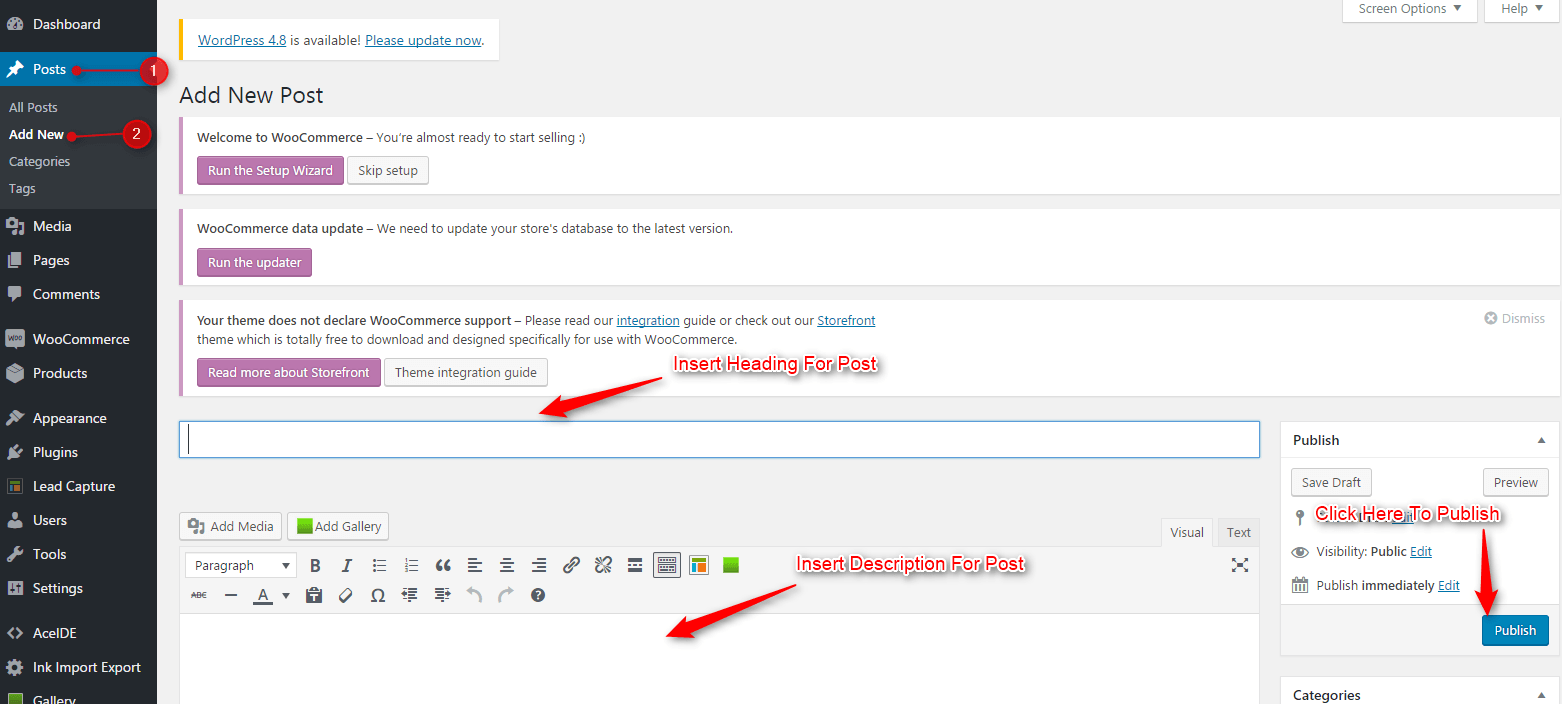1562x704 pixels.
Task: Apply italic formatting in the editor toolbar
Action: pos(347,565)
